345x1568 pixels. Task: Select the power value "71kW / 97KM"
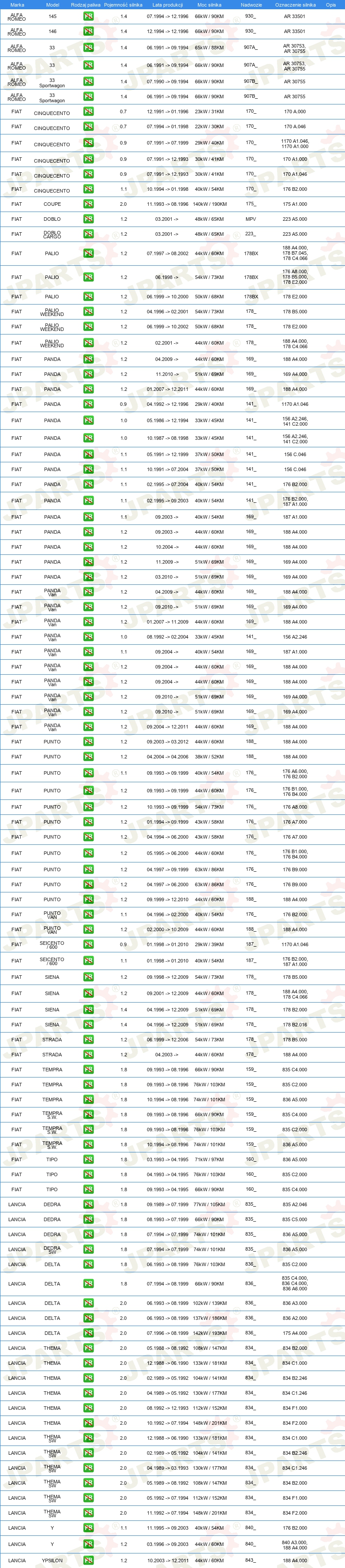click(209, 1159)
